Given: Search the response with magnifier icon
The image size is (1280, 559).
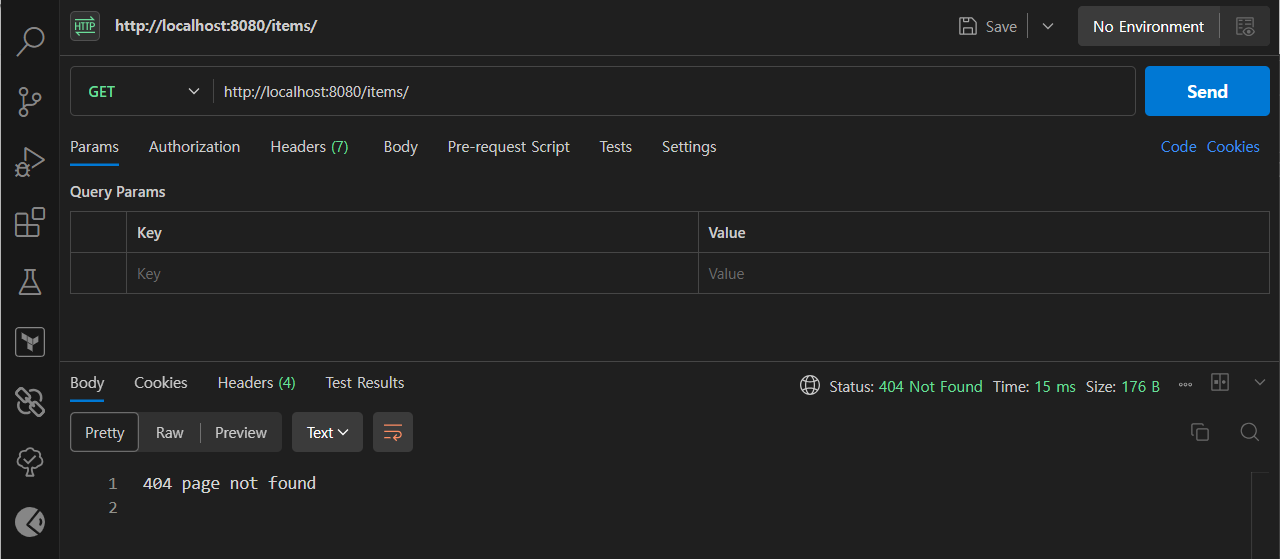Looking at the screenshot, I should click(x=1249, y=432).
